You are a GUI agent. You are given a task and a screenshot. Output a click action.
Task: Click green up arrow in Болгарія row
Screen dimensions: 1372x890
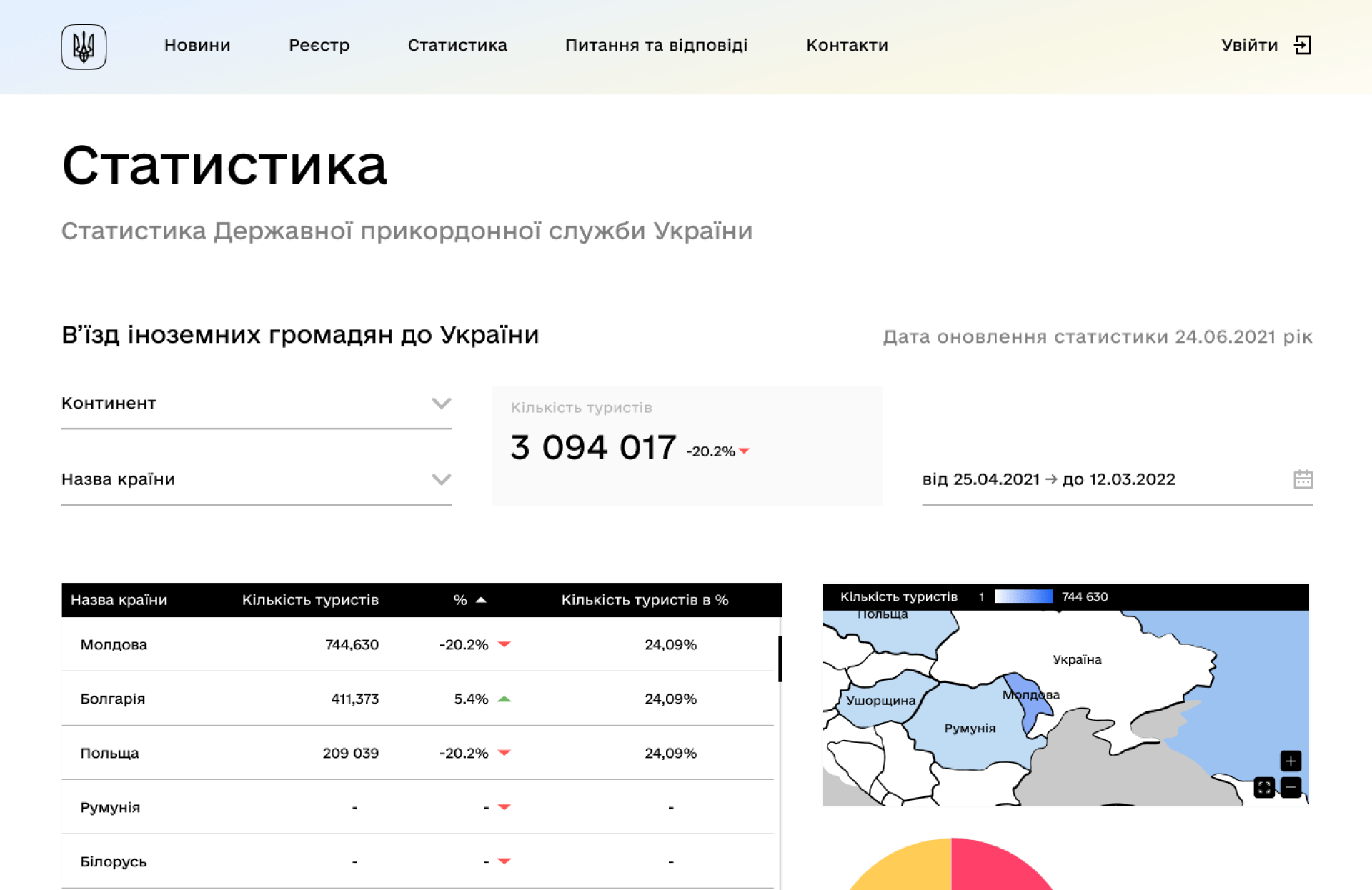coord(504,699)
